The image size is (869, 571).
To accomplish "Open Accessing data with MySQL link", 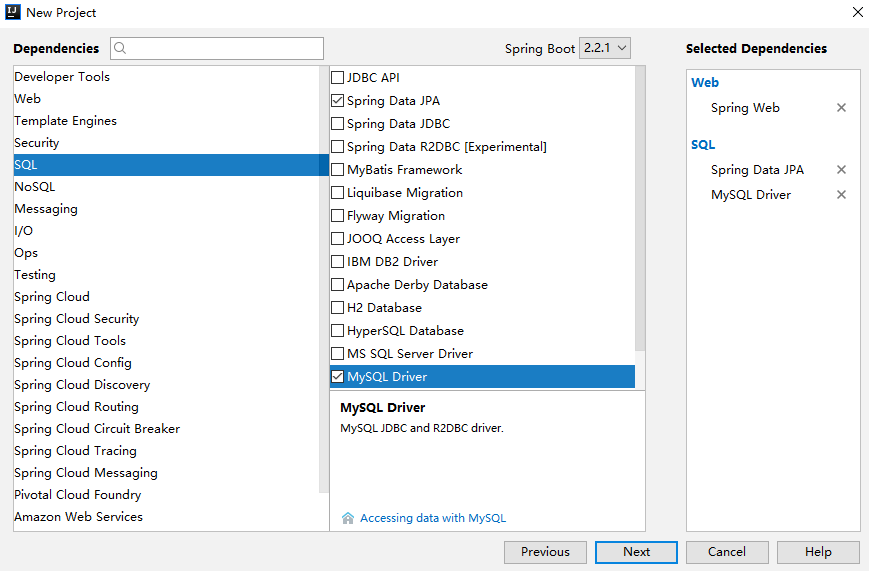I will (433, 518).
